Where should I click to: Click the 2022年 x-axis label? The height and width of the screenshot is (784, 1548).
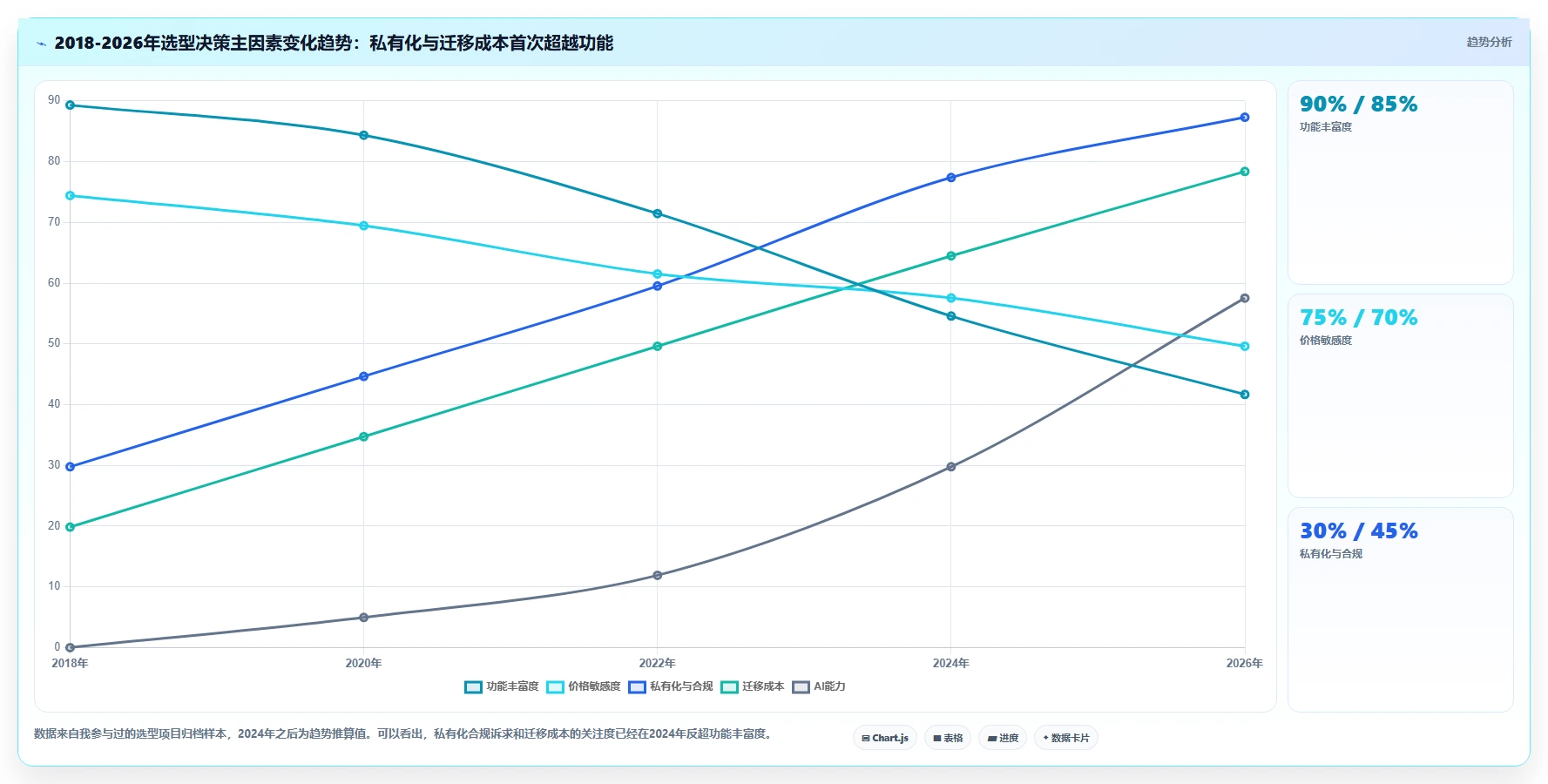pyautogui.click(x=658, y=664)
